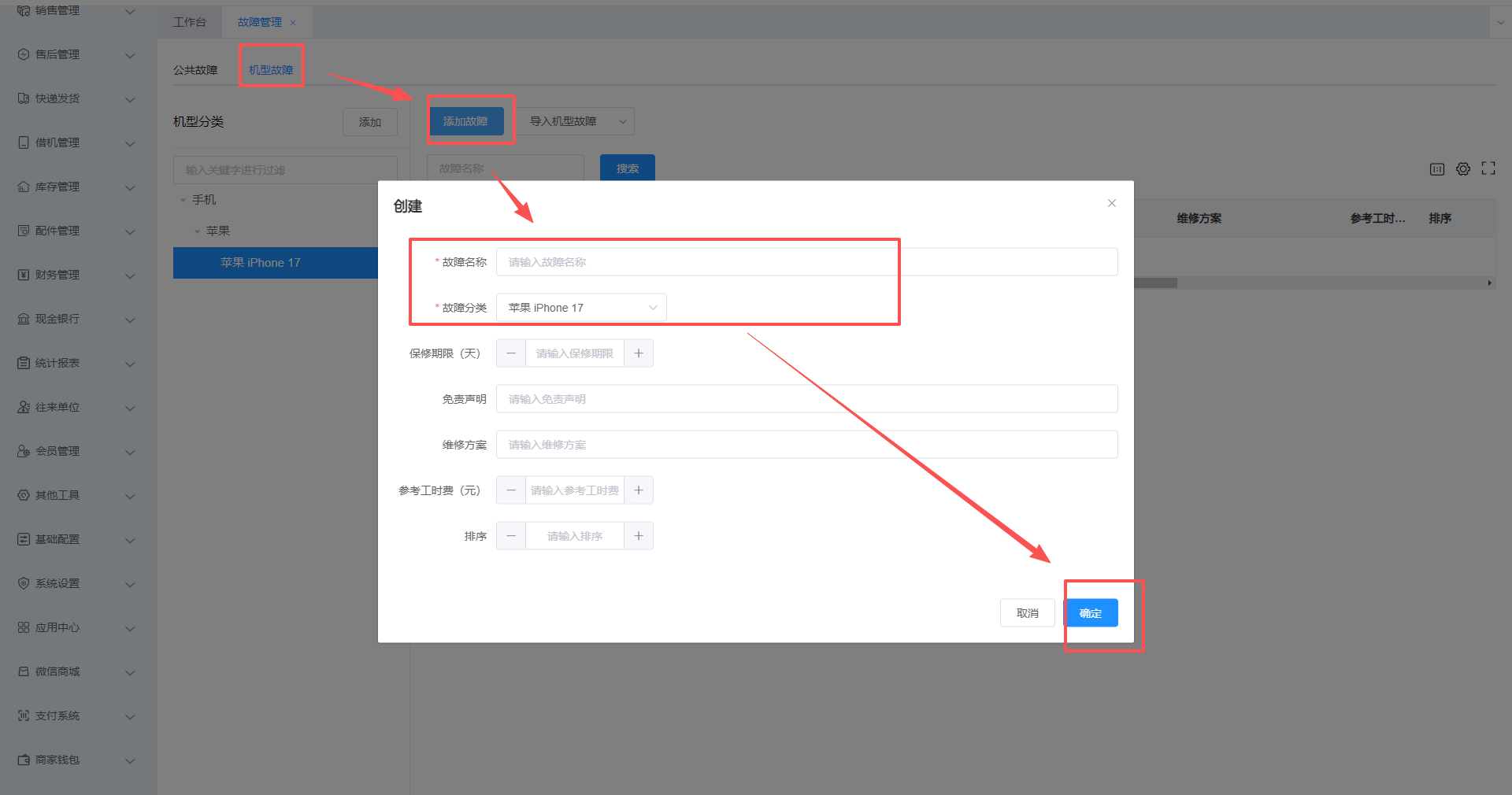Focus the 免责声明 input field
1512x795 pixels.
(x=806, y=399)
